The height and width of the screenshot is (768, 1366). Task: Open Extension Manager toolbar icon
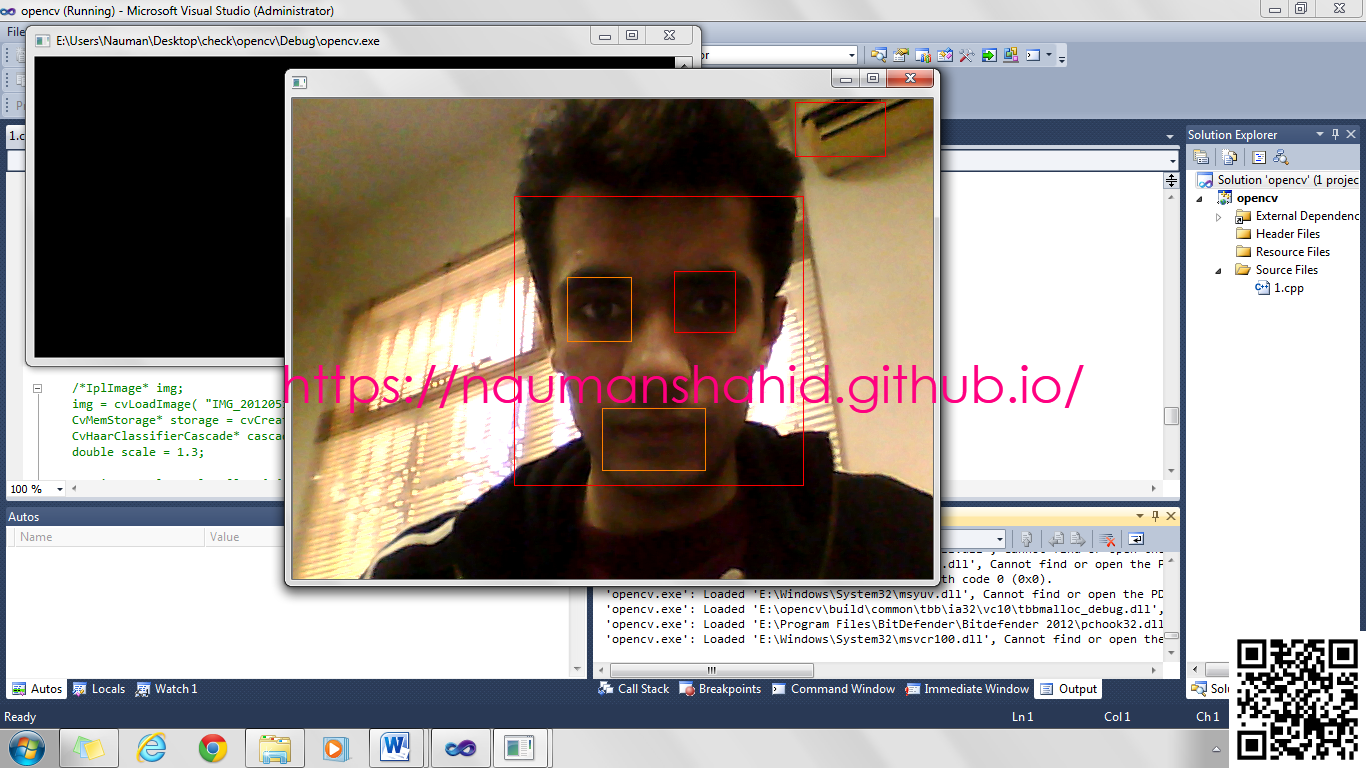1011,55
